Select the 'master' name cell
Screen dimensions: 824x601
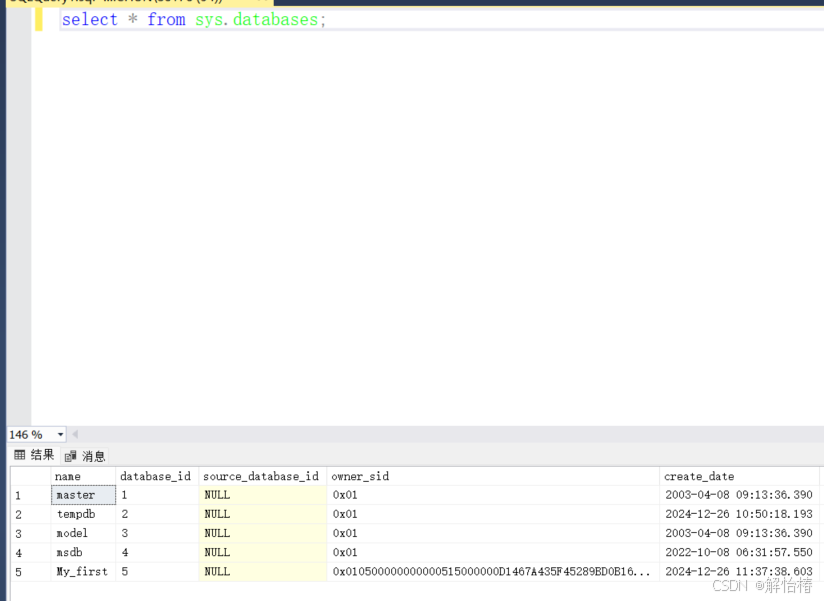pos(84,495)
